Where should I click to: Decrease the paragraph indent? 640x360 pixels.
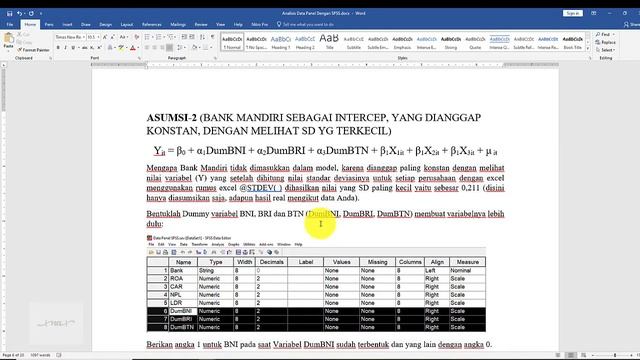(184, 37)
